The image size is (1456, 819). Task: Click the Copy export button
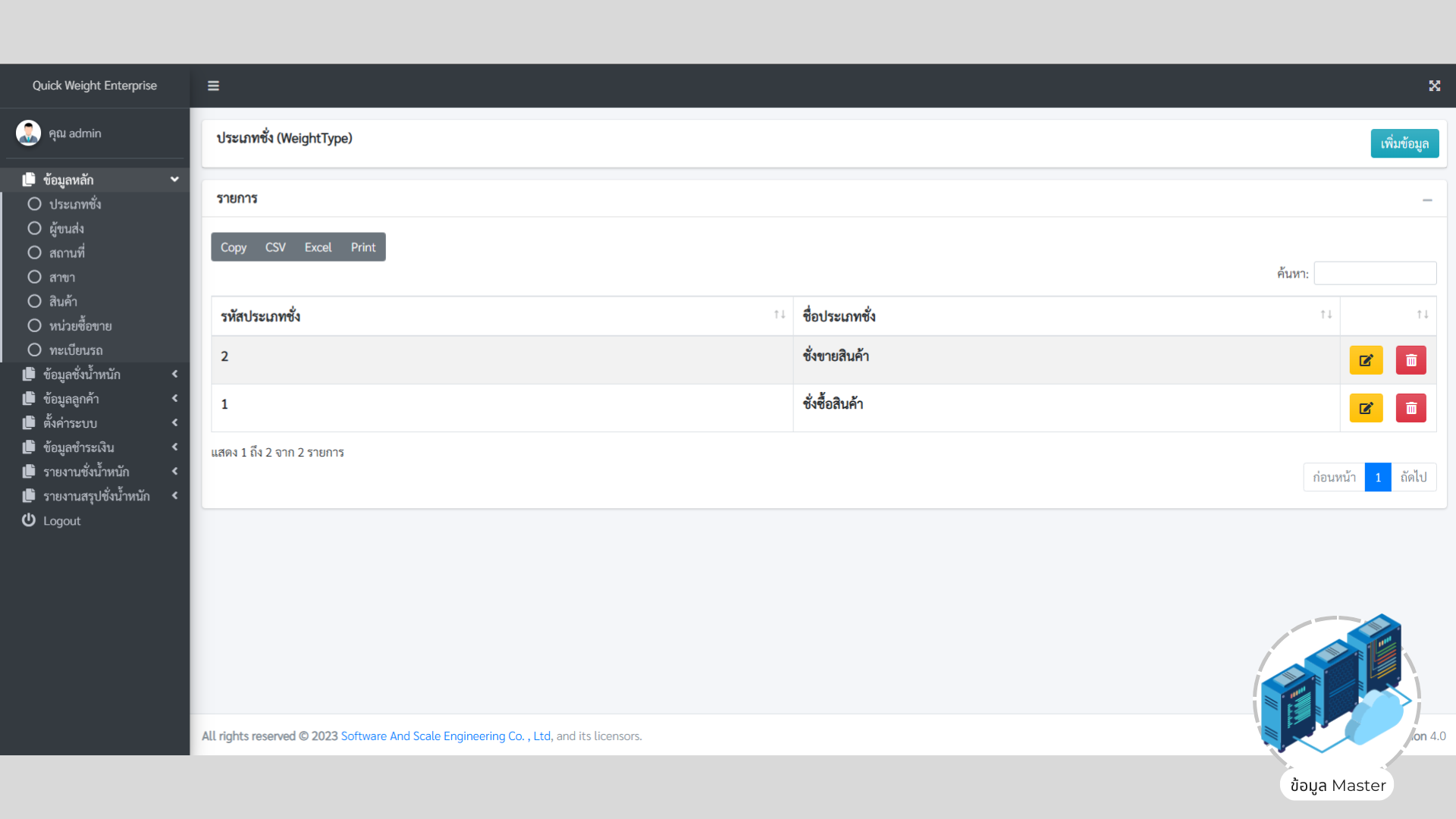pyautogui.click(x=234, y=247)
